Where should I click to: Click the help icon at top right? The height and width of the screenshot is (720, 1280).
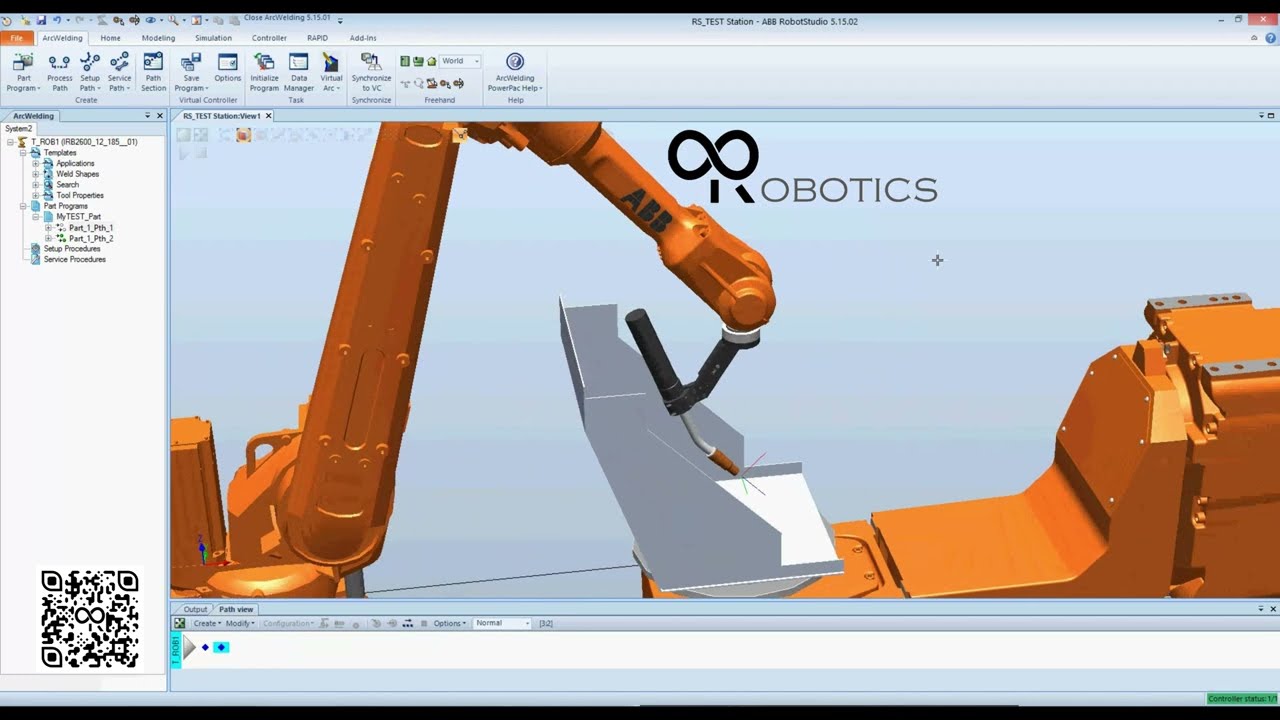point(1270,38)
